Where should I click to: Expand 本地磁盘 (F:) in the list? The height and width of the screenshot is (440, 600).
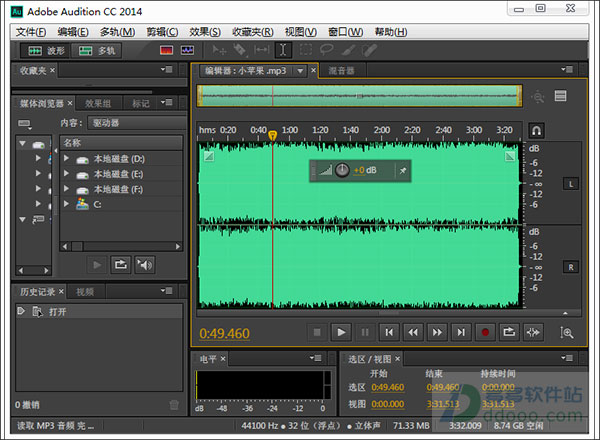[66, 189]
